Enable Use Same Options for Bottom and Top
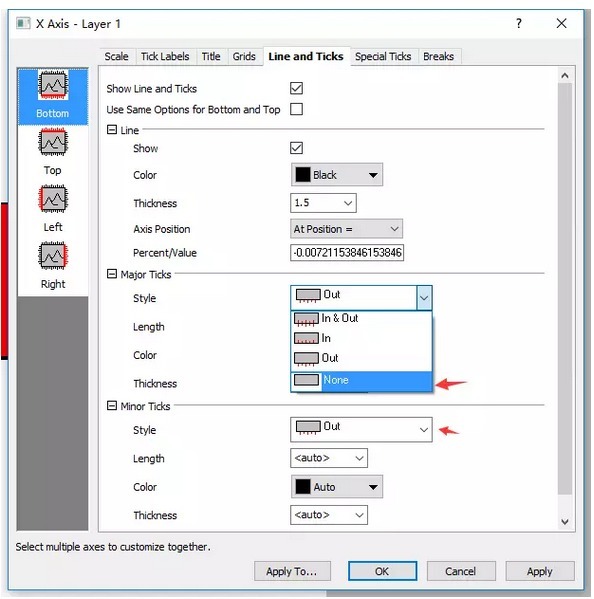This screenshot has height=599, width=594. point(296,109)
